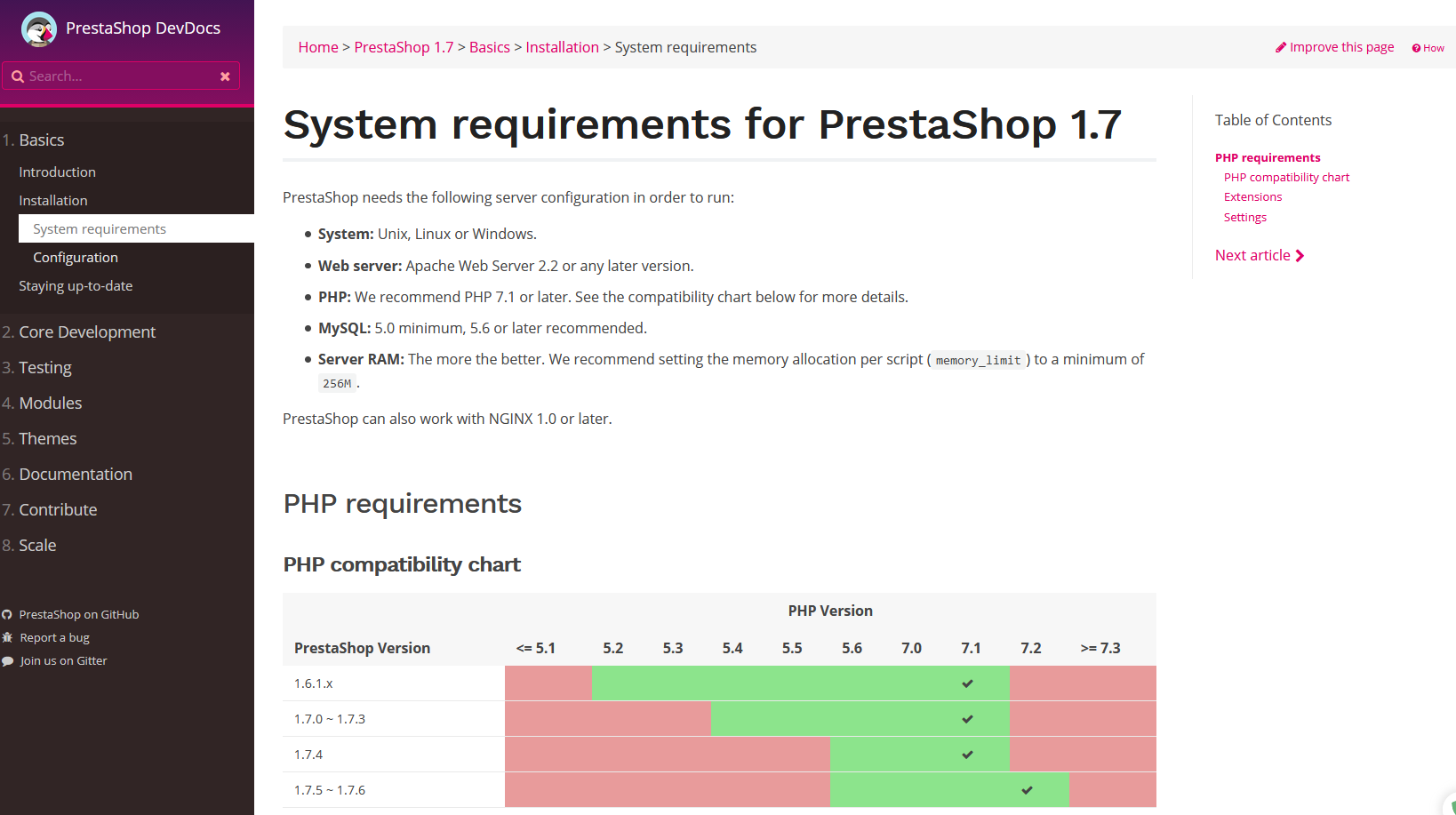Open the Introduction sidebar page
The height and width of the screenshot is (815, 1456).
[57, 172]
